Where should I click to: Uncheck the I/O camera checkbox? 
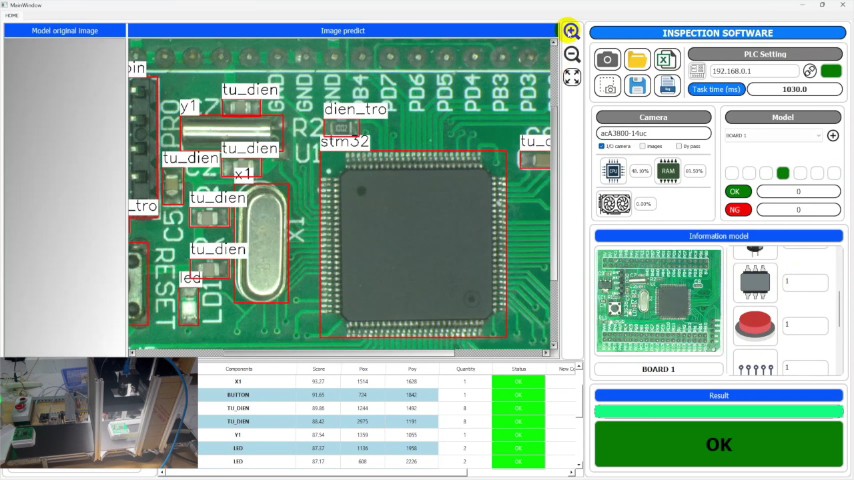click(601, 146)
